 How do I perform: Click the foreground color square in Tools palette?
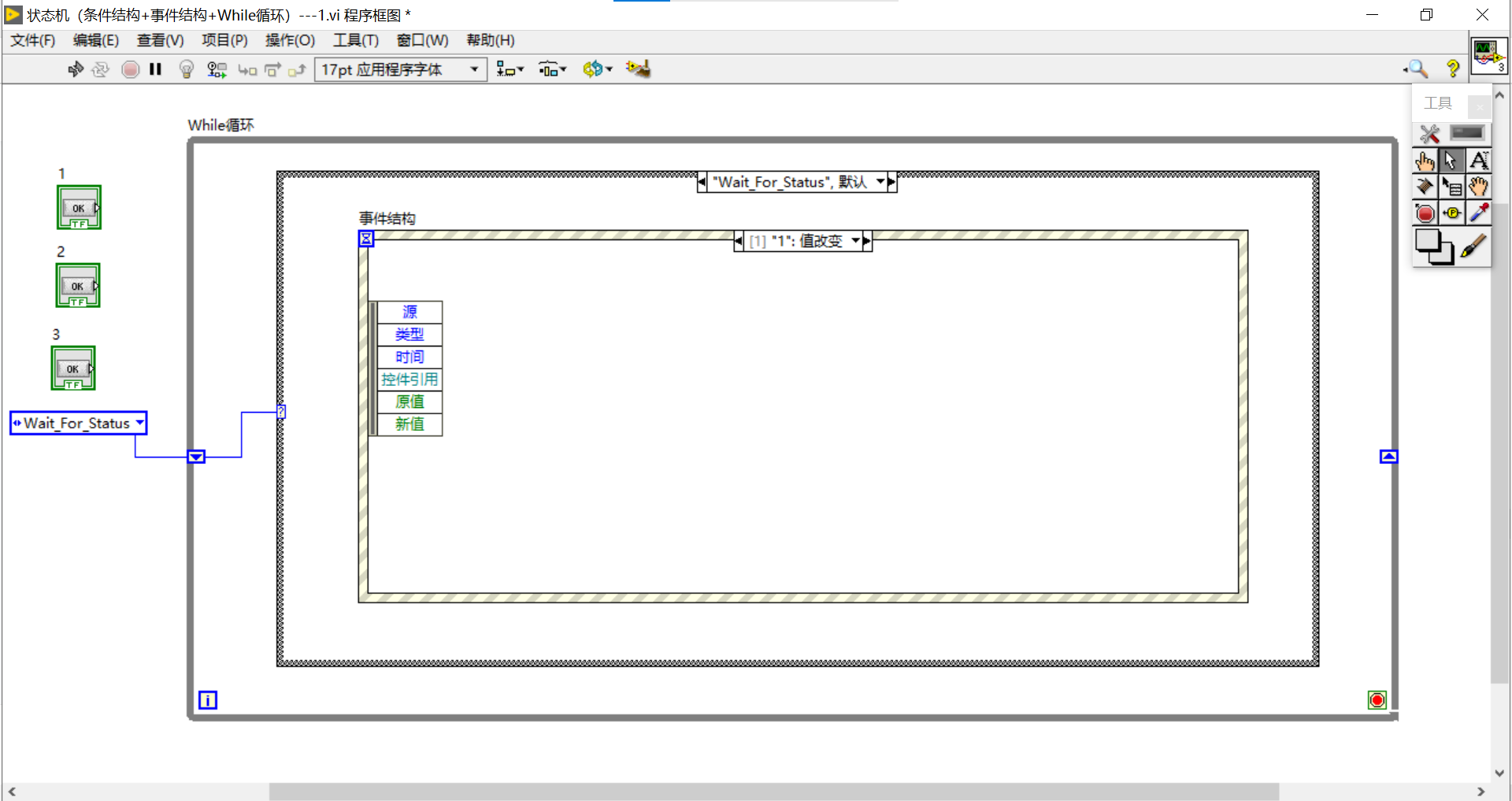1427,240
